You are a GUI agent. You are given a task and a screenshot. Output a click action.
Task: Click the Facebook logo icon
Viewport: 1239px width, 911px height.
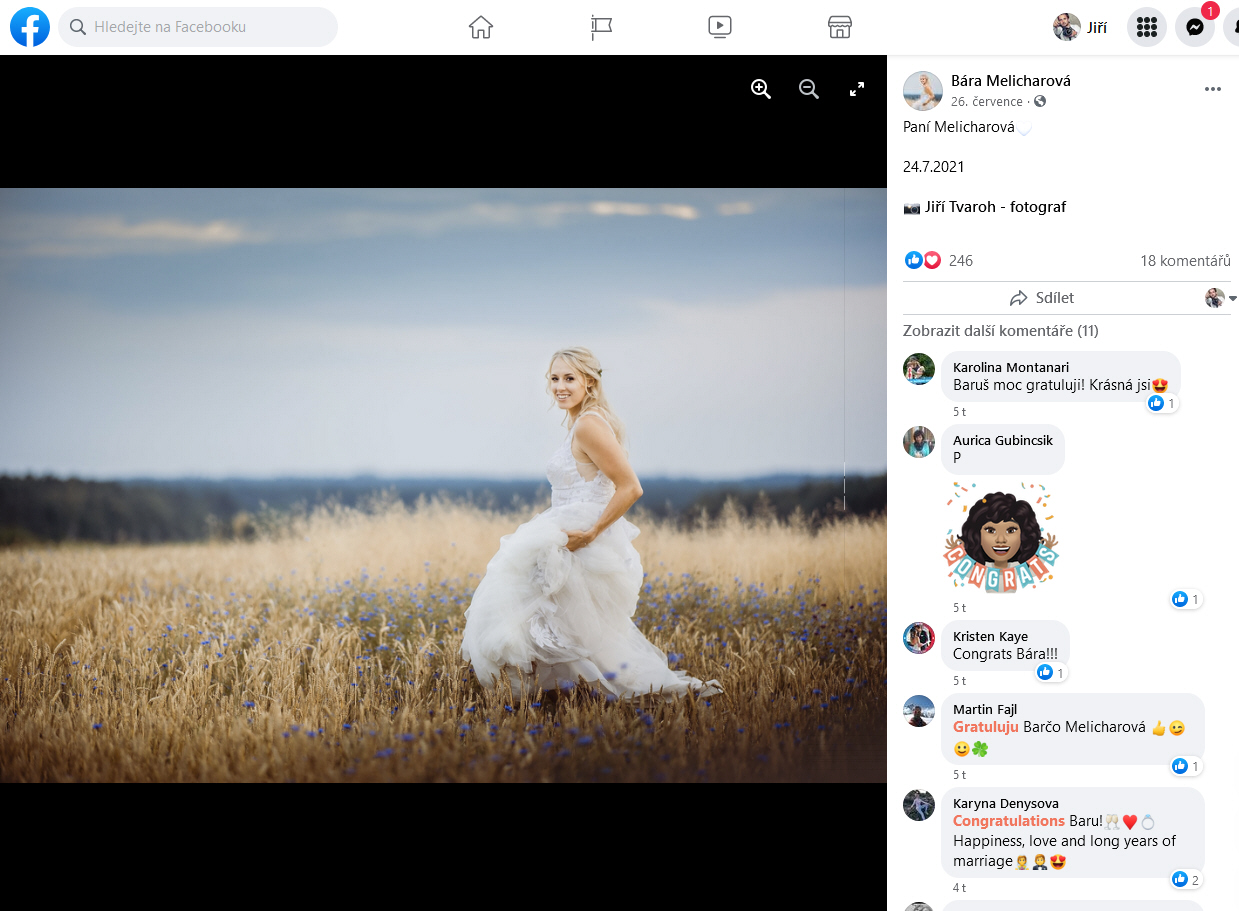[30, 27]
